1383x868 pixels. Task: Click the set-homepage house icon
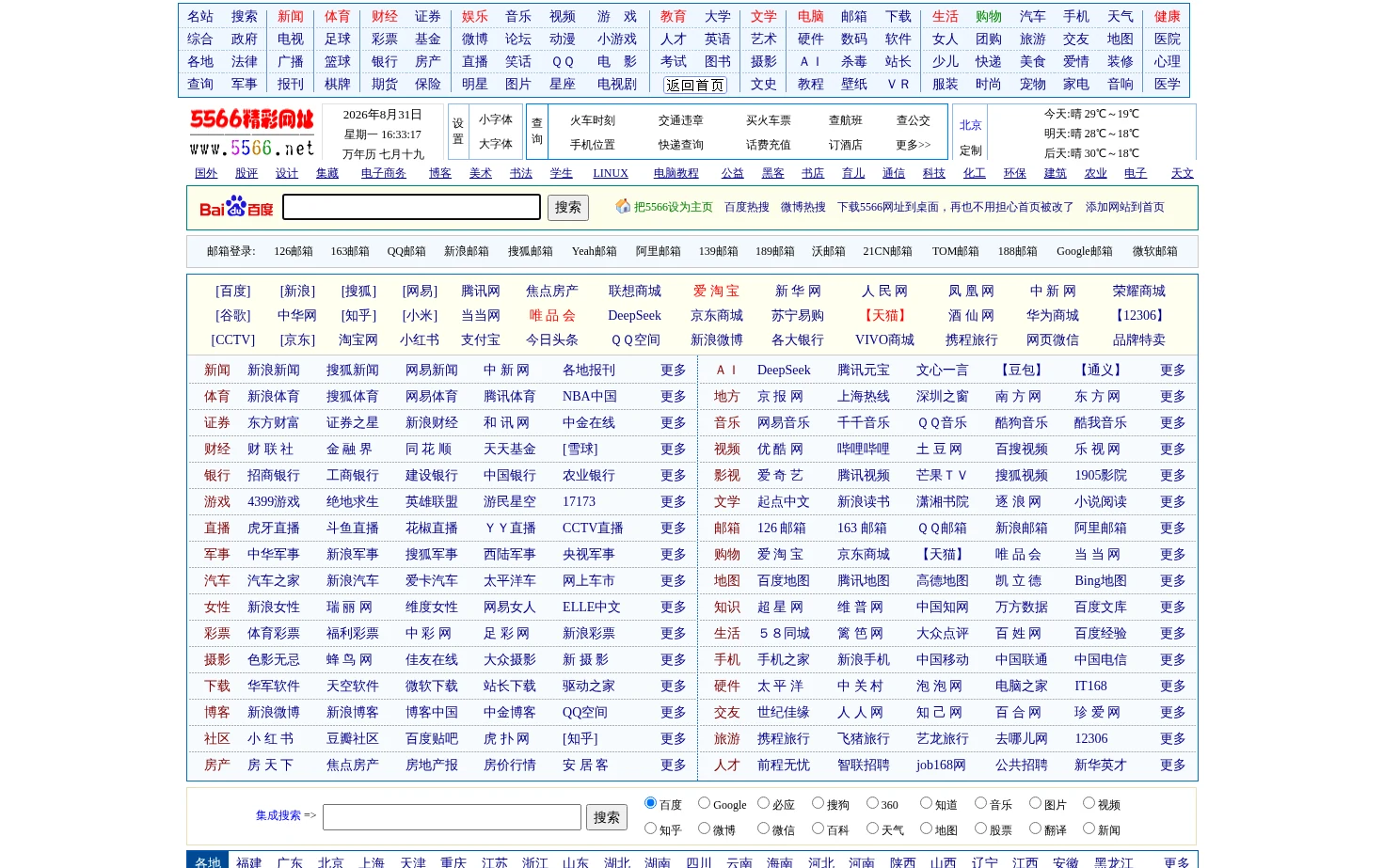tap(623, 206)
